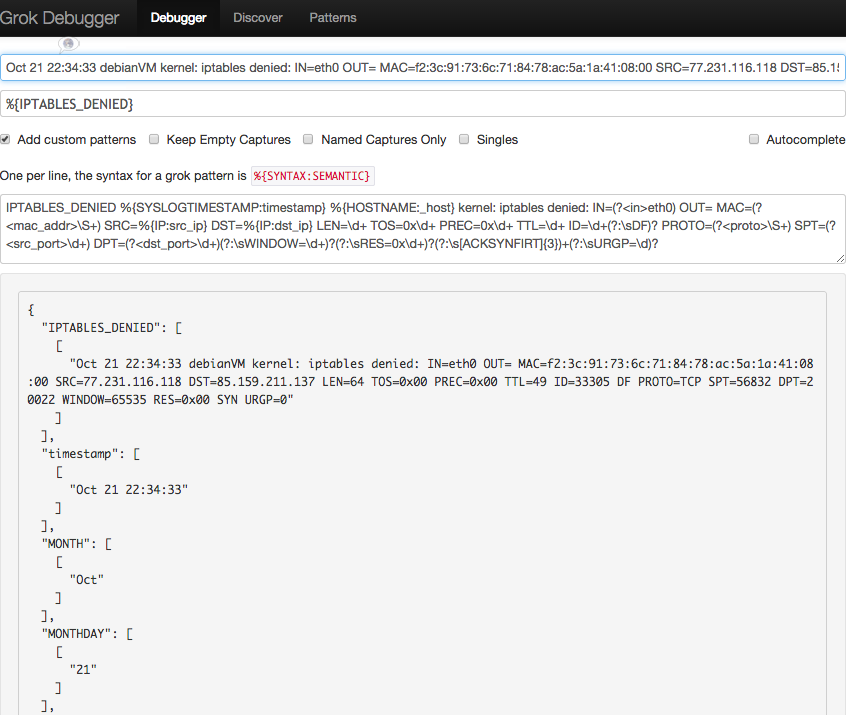Image resolution: width=846 pixels, height=715 pixels.
Task: Enable Named Captures Only checkbox
Action: (309, 140)
